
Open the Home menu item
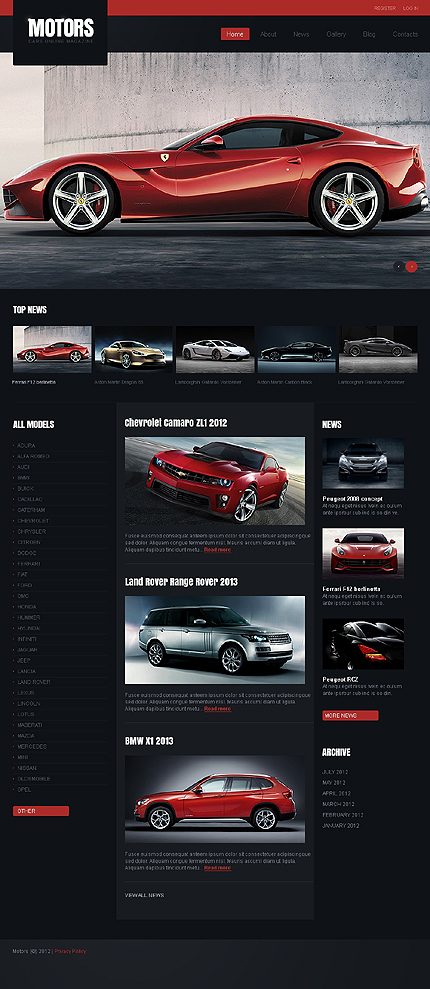[235, 34]
